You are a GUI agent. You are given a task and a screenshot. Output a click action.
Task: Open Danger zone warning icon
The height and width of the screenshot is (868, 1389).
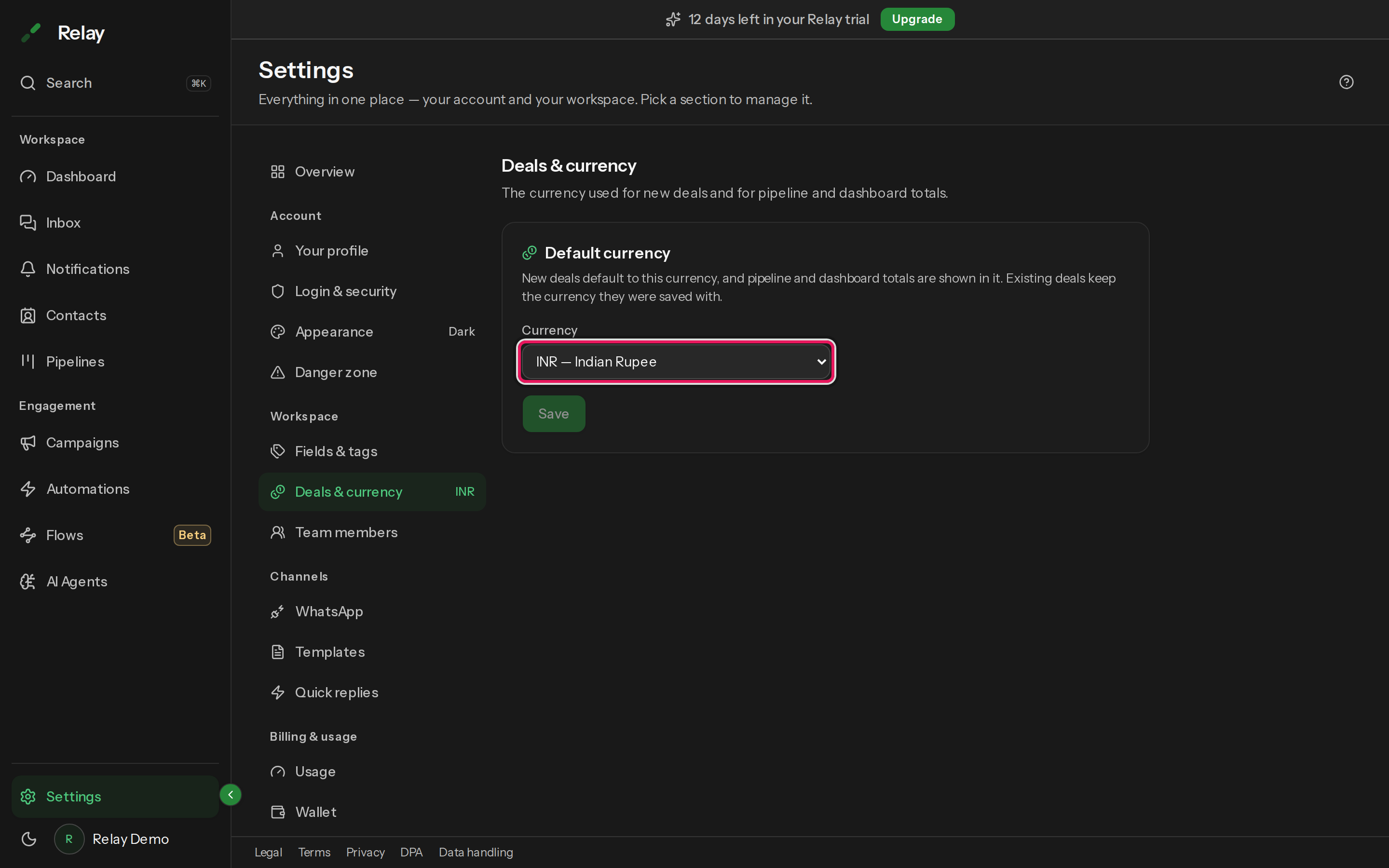click(278, 372)
